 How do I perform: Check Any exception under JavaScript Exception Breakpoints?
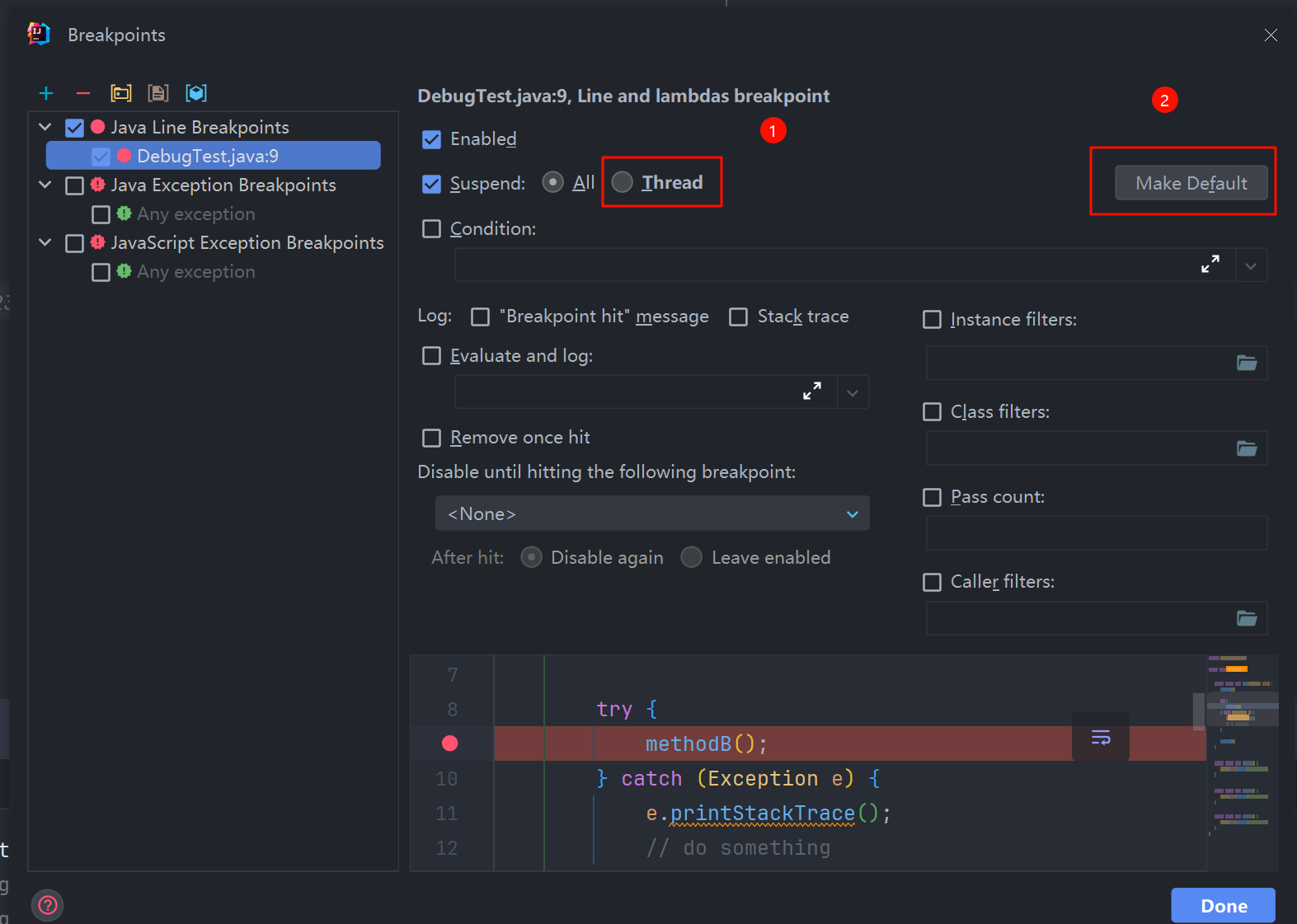click(x=101, y=272)
